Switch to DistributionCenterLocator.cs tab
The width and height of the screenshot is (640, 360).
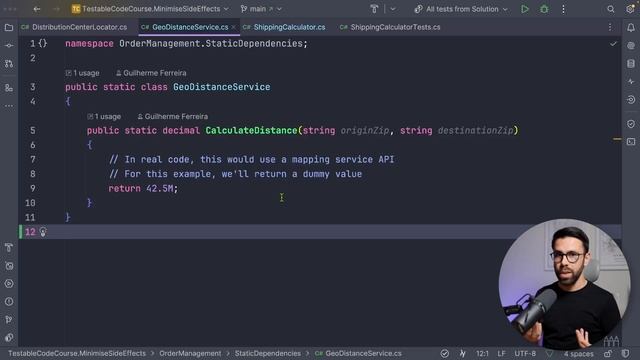[74, 27]
